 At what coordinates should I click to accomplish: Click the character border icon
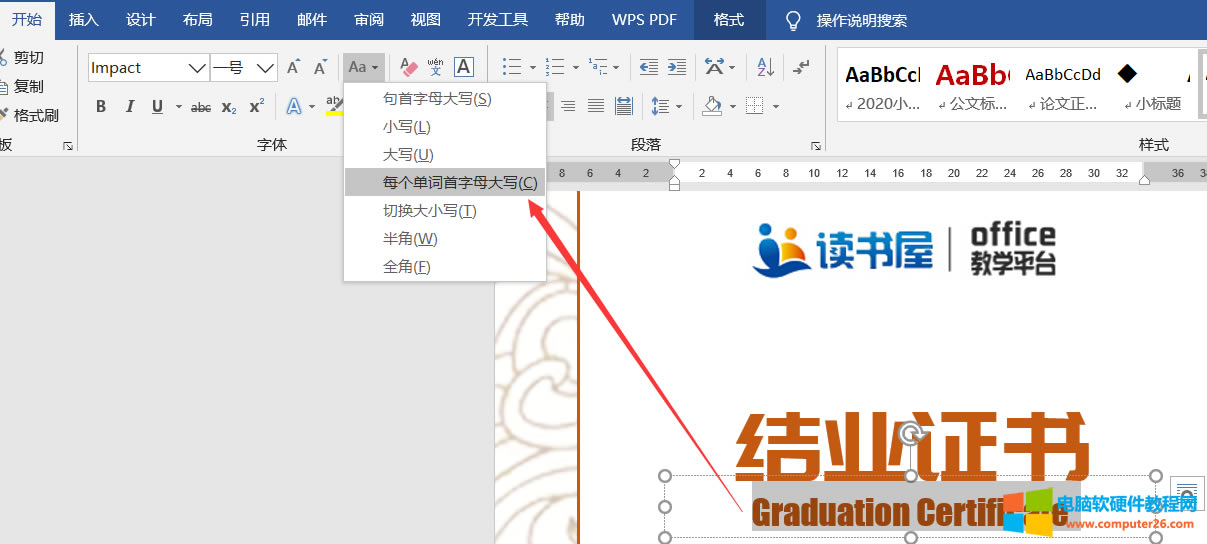tap(463, 67)
